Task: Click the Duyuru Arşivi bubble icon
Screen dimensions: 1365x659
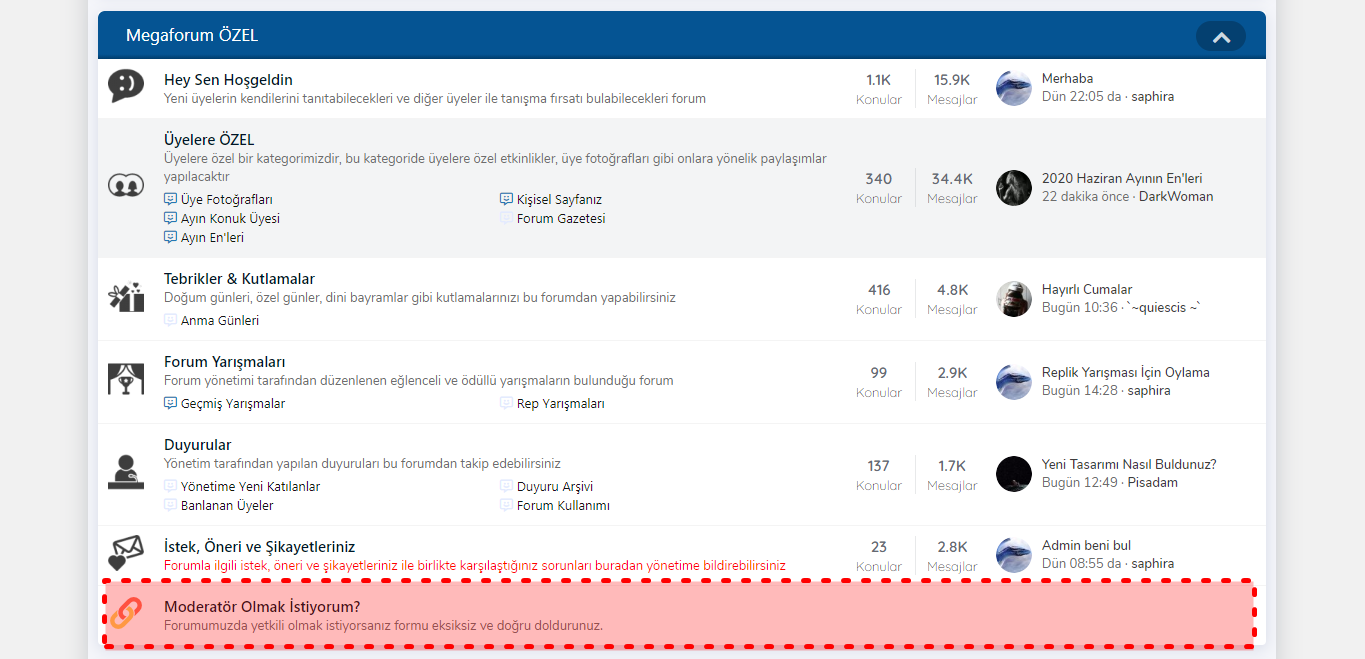Action: [x=506, y=486]
